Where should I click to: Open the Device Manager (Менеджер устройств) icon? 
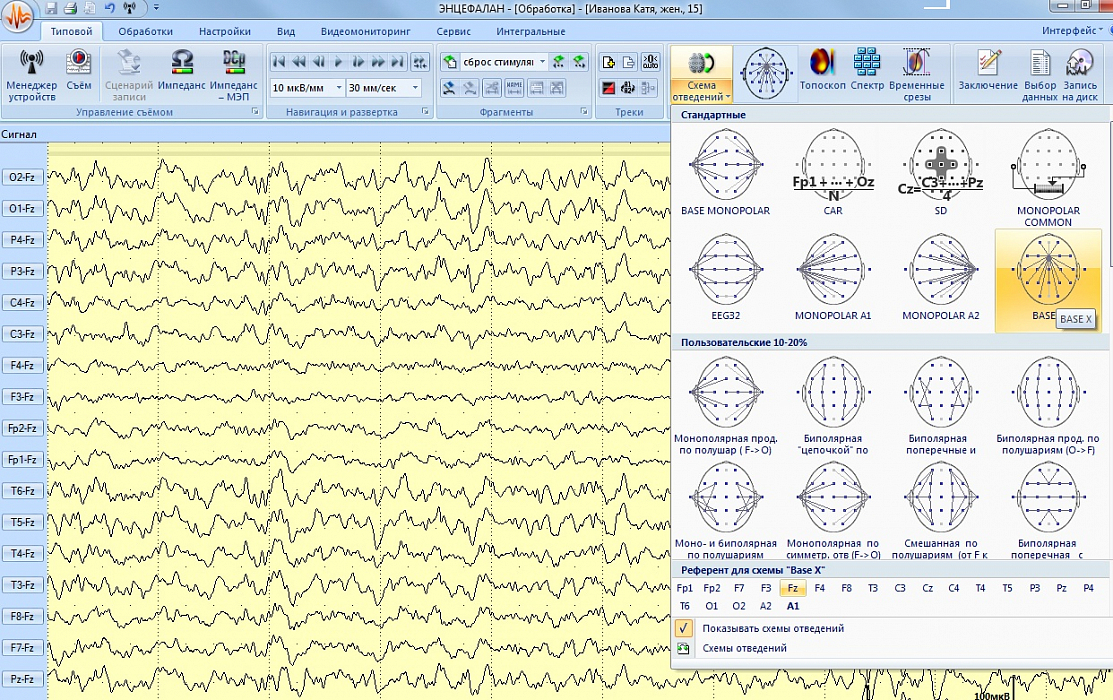coord(32,72)
